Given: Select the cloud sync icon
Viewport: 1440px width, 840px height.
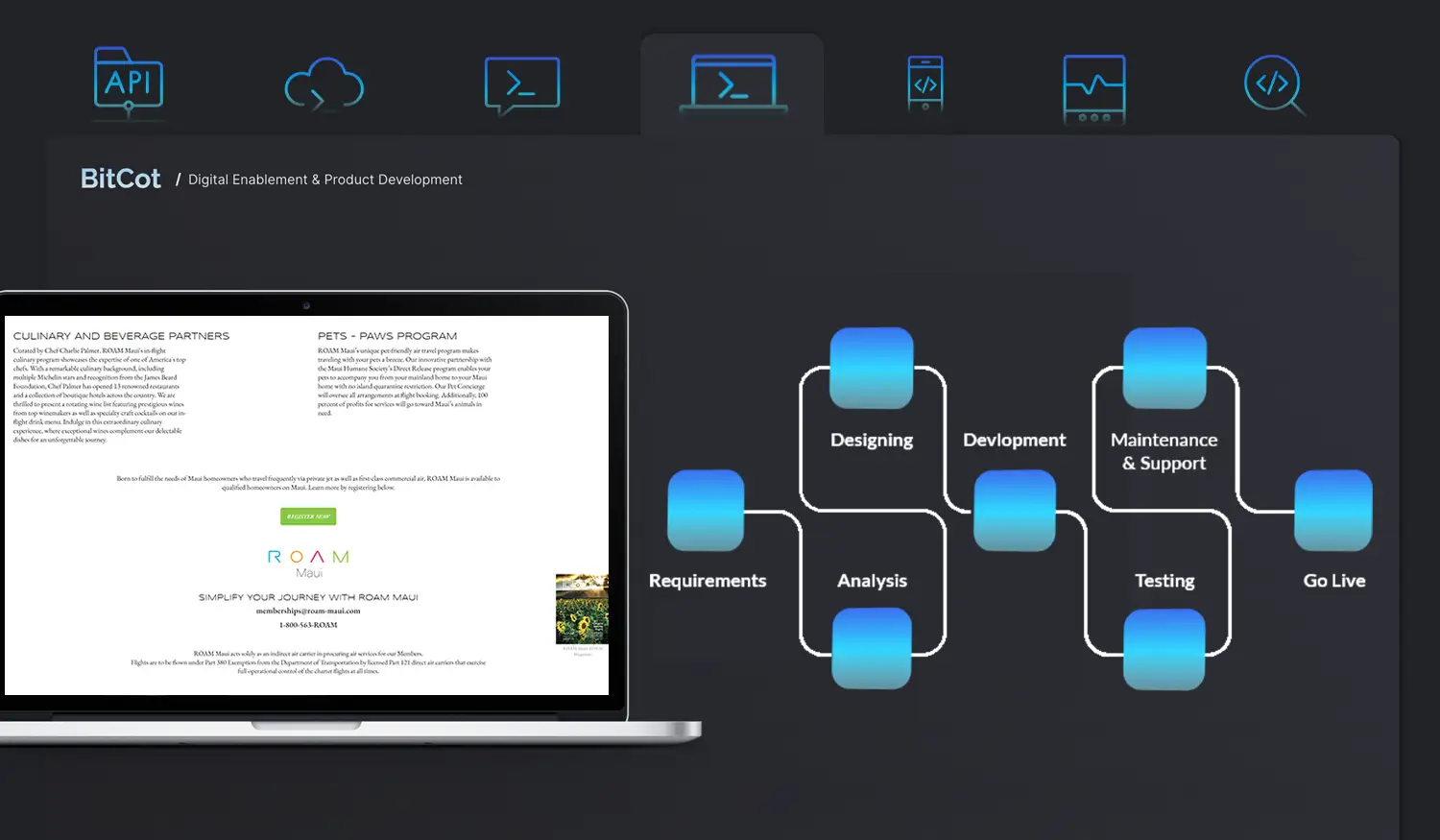Looking at the screenshot, I should pyautogui.click(x=324, y=85).
